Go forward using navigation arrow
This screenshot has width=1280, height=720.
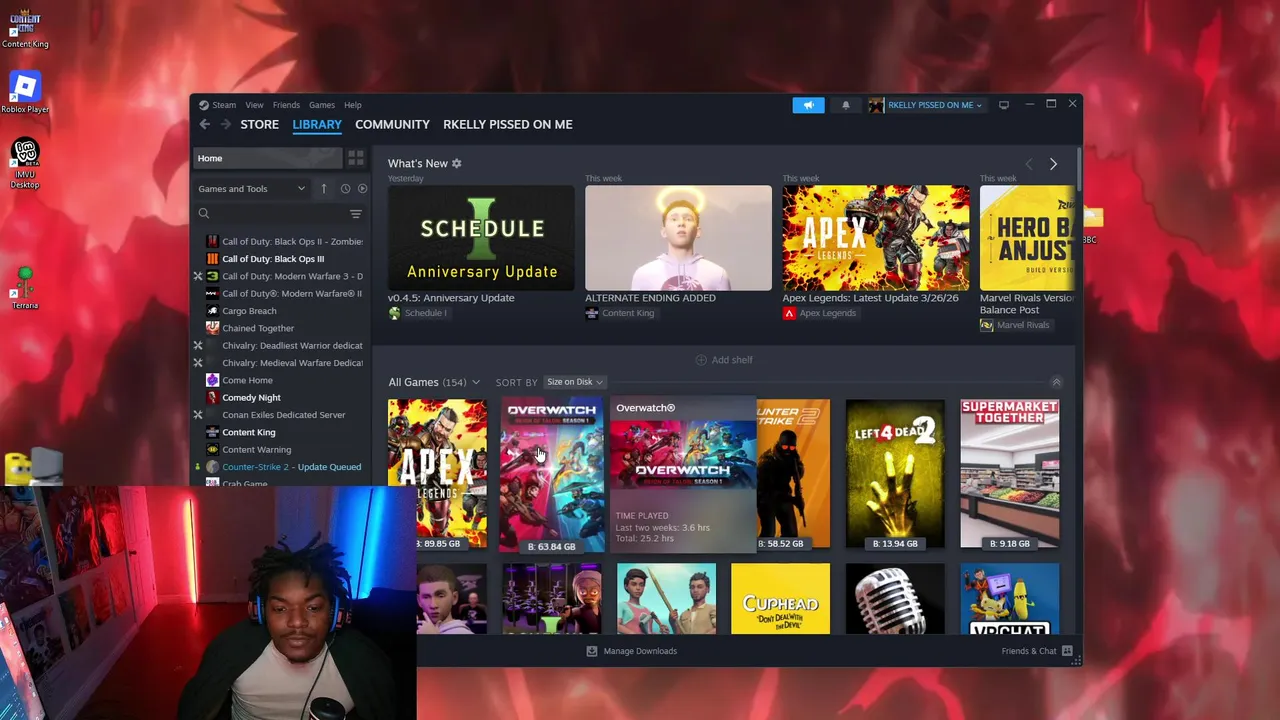tap(225, 124)
